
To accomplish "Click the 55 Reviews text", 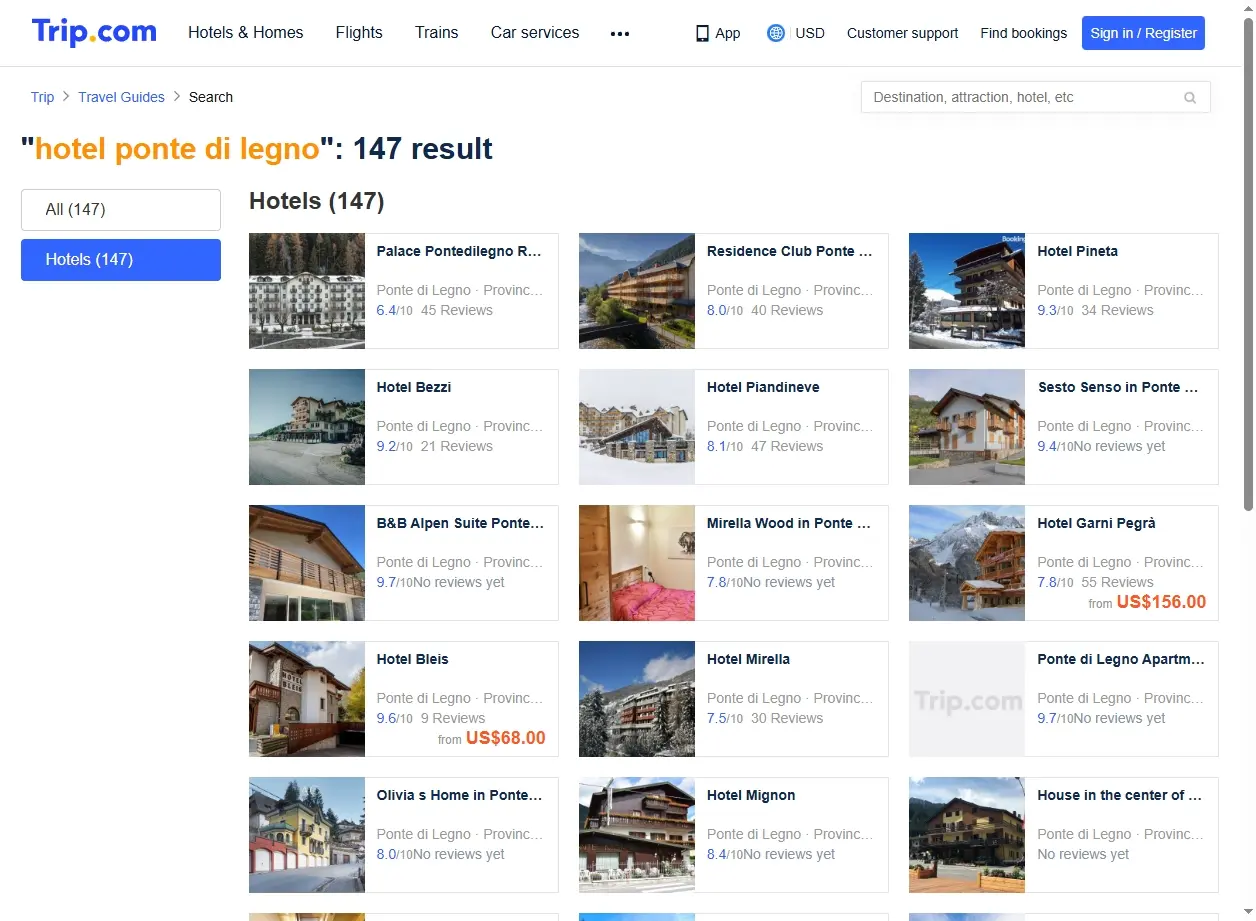I will (1117, 583).
